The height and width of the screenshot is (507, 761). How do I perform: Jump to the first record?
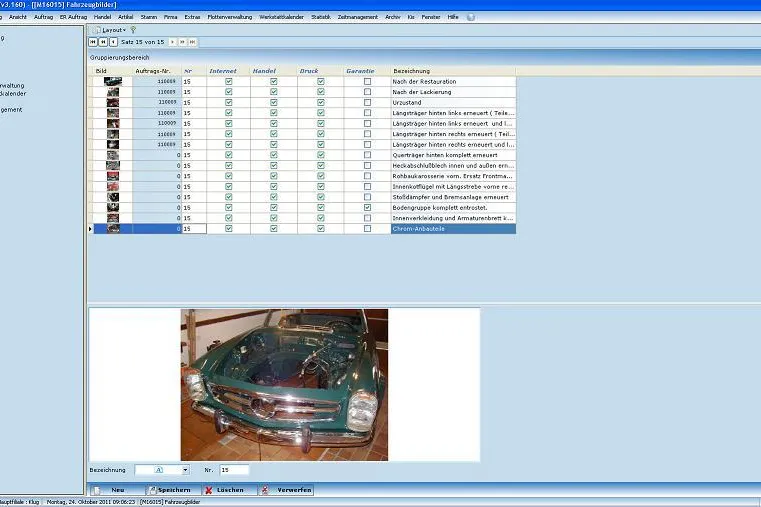pyautogui.click(x=93, y=42)
